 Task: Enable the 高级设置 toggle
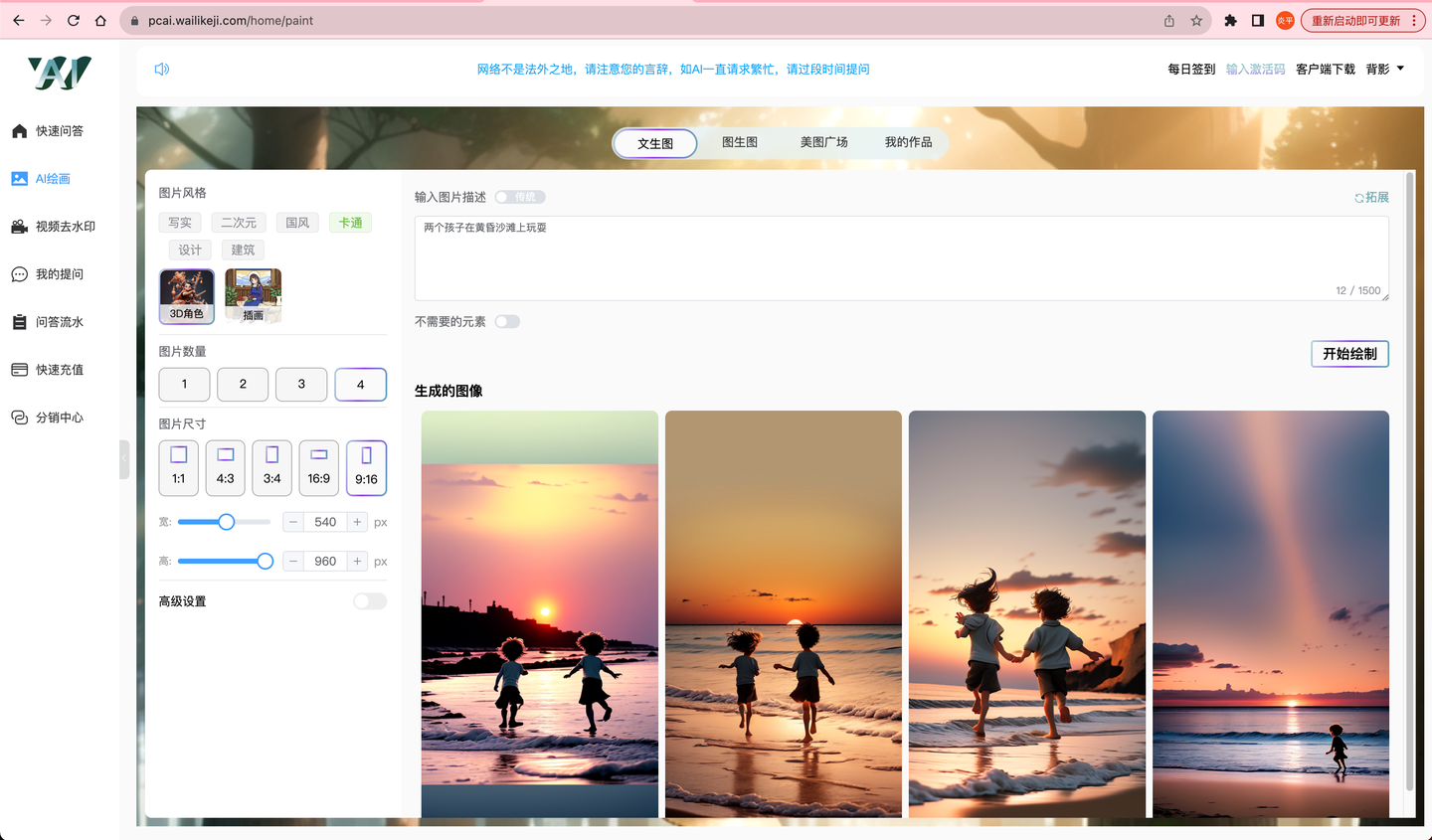tap(370, 601)
